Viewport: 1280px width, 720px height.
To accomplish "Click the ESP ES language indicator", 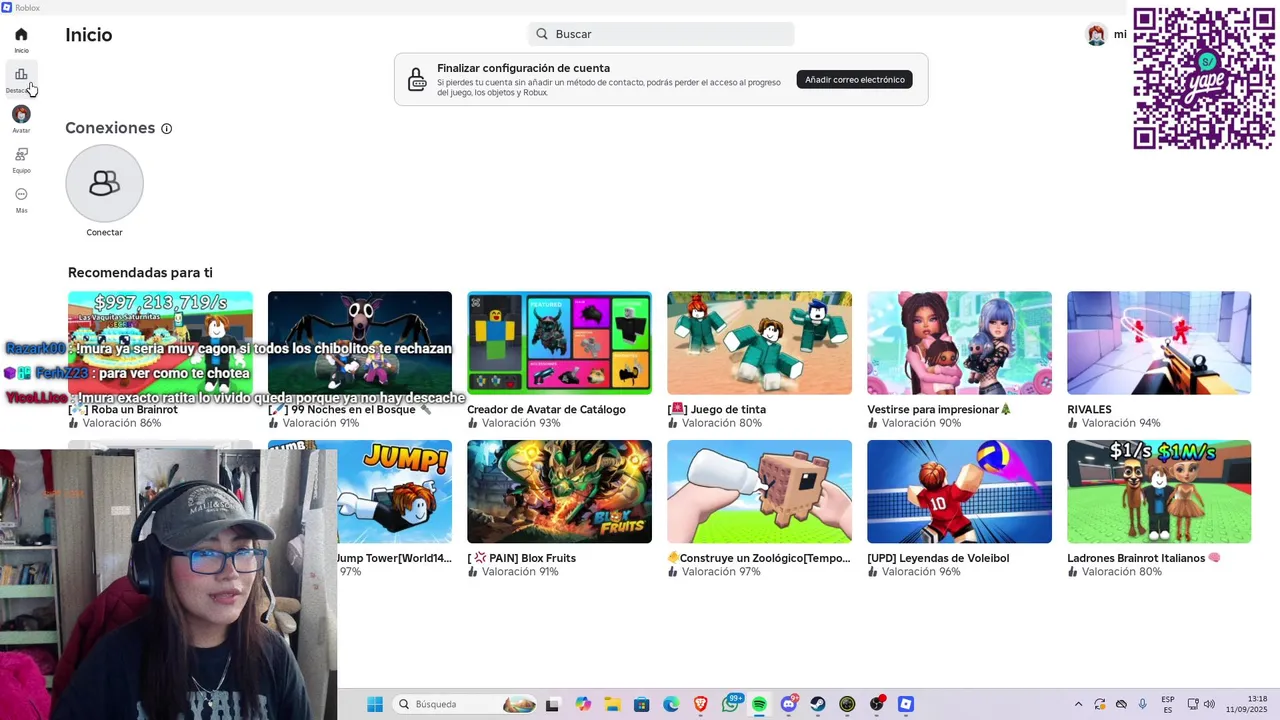I will coord(1168,704).
